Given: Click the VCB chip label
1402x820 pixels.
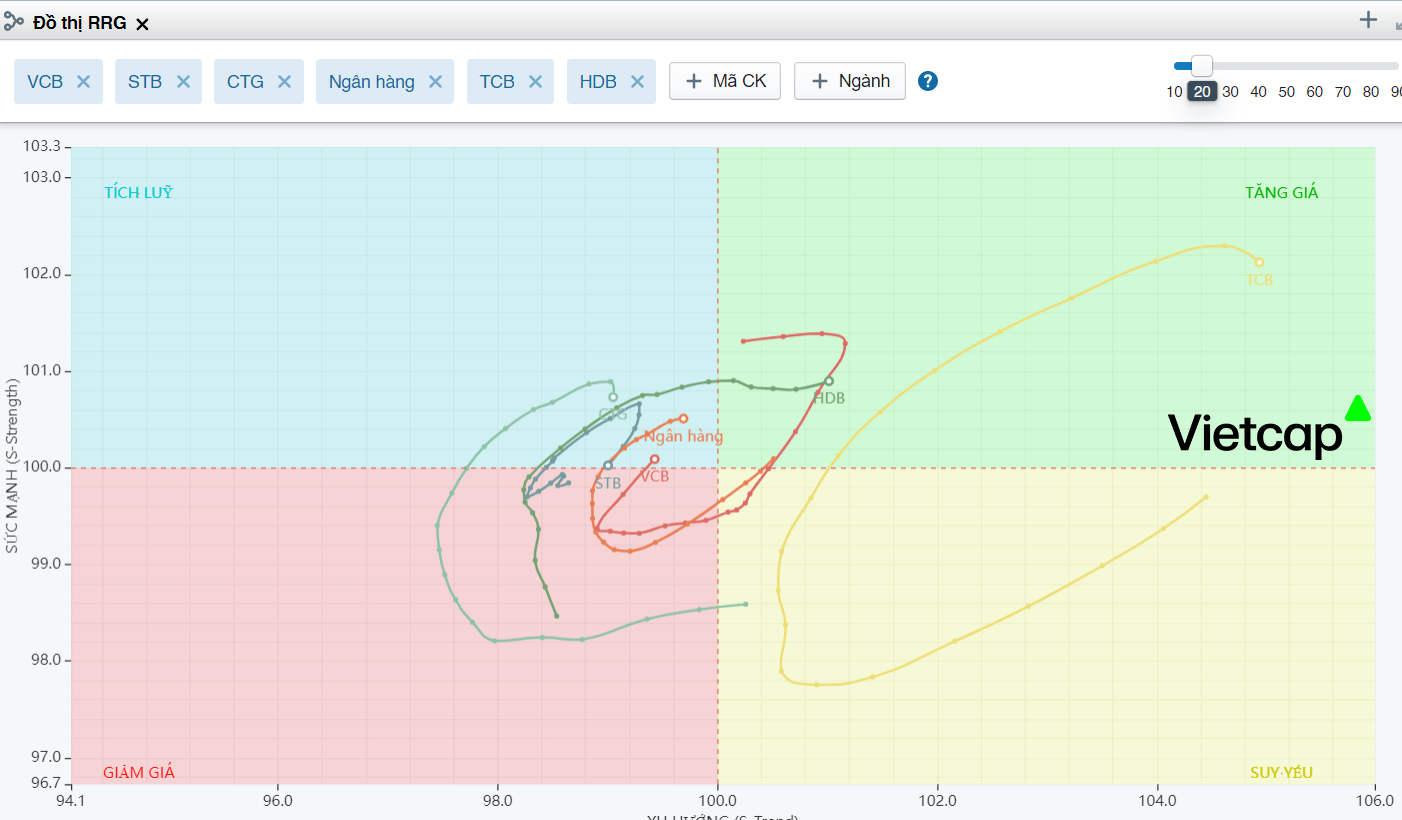Looking at the screenshot, I should click(45, 82).
